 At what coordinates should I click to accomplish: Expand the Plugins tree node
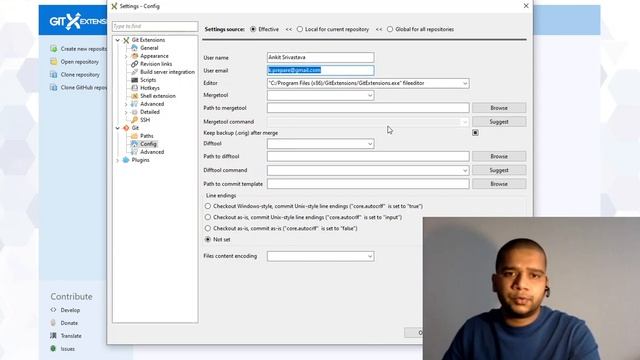coord(118,160)
